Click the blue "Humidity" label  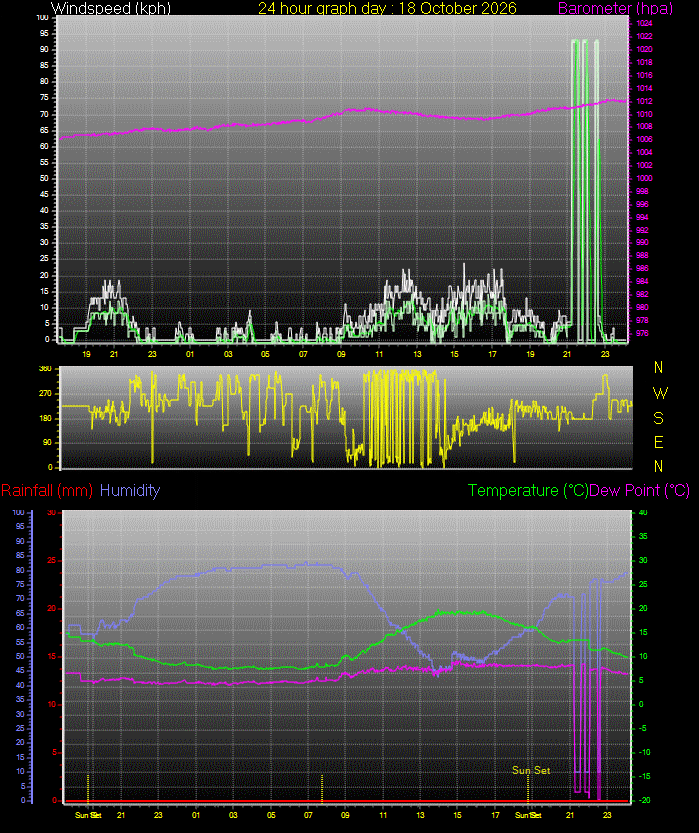[x=130, y=490]
